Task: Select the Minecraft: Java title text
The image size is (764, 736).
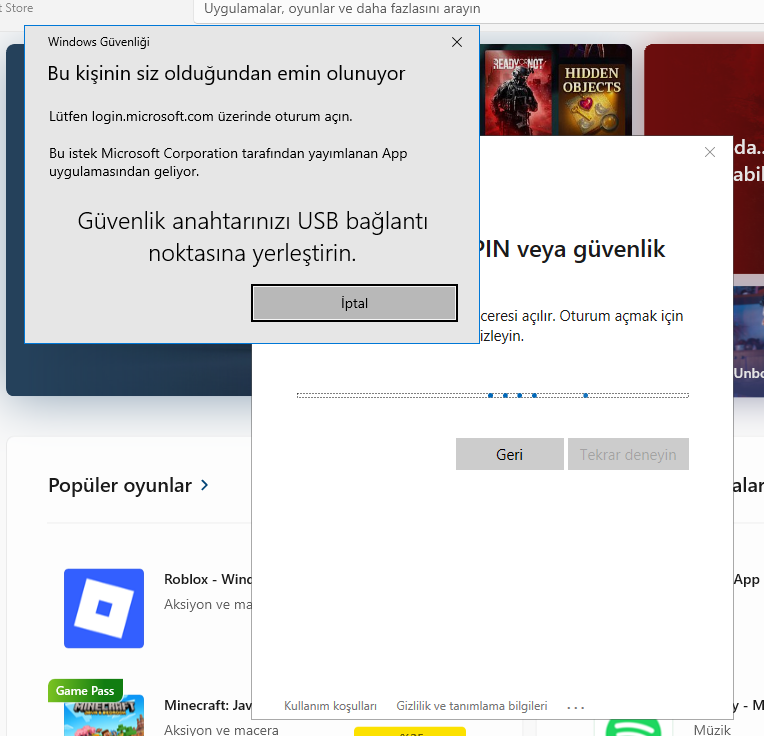Action: tap(208, 705)
